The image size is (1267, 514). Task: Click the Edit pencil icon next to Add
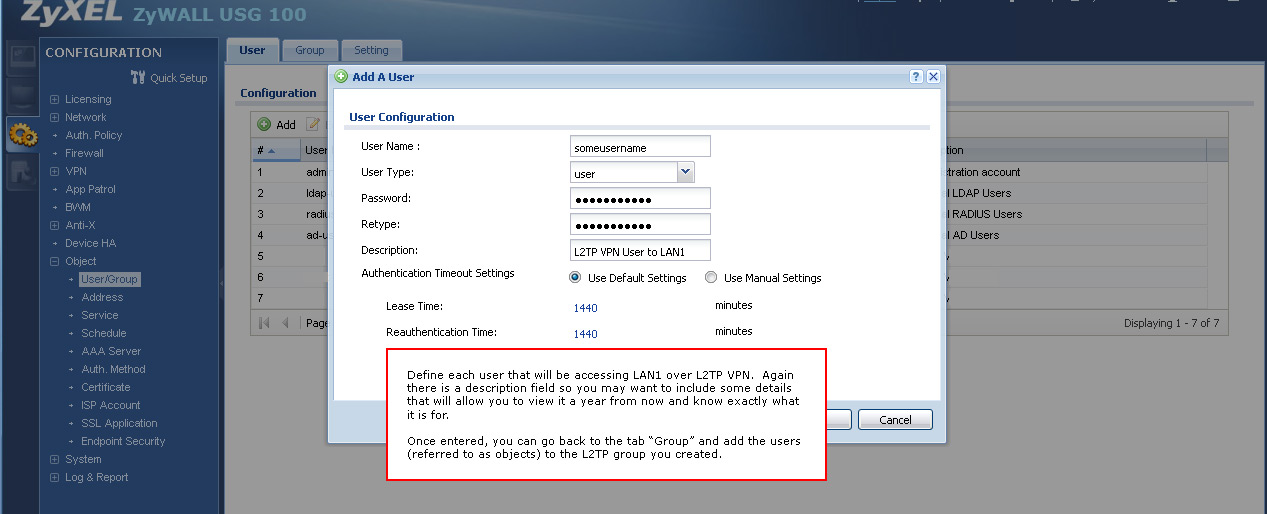tap(312, 124)
